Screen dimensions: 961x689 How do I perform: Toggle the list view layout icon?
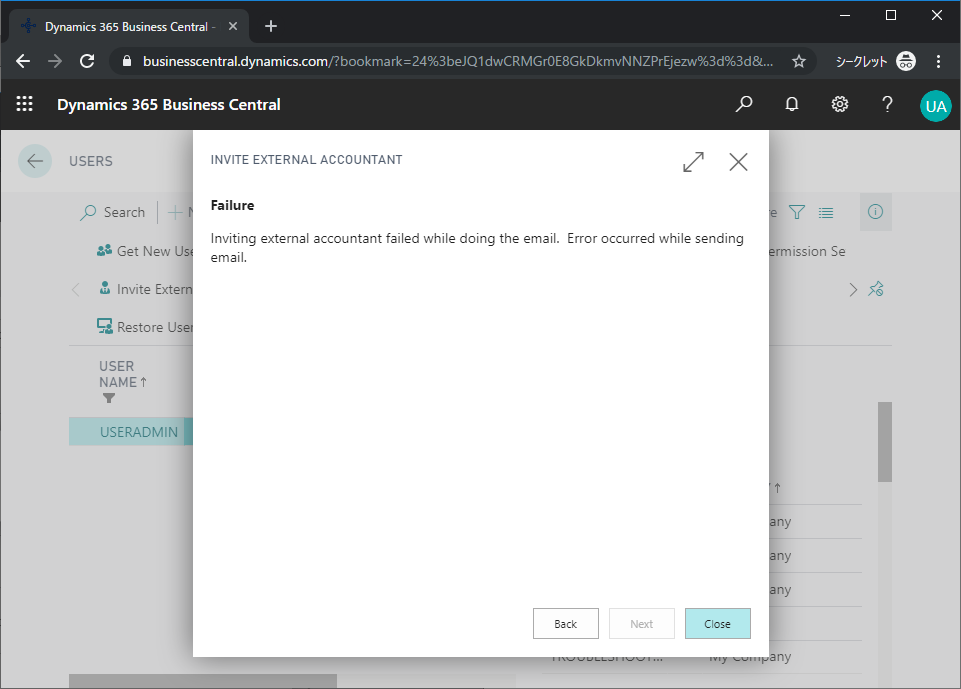[826, 212]
